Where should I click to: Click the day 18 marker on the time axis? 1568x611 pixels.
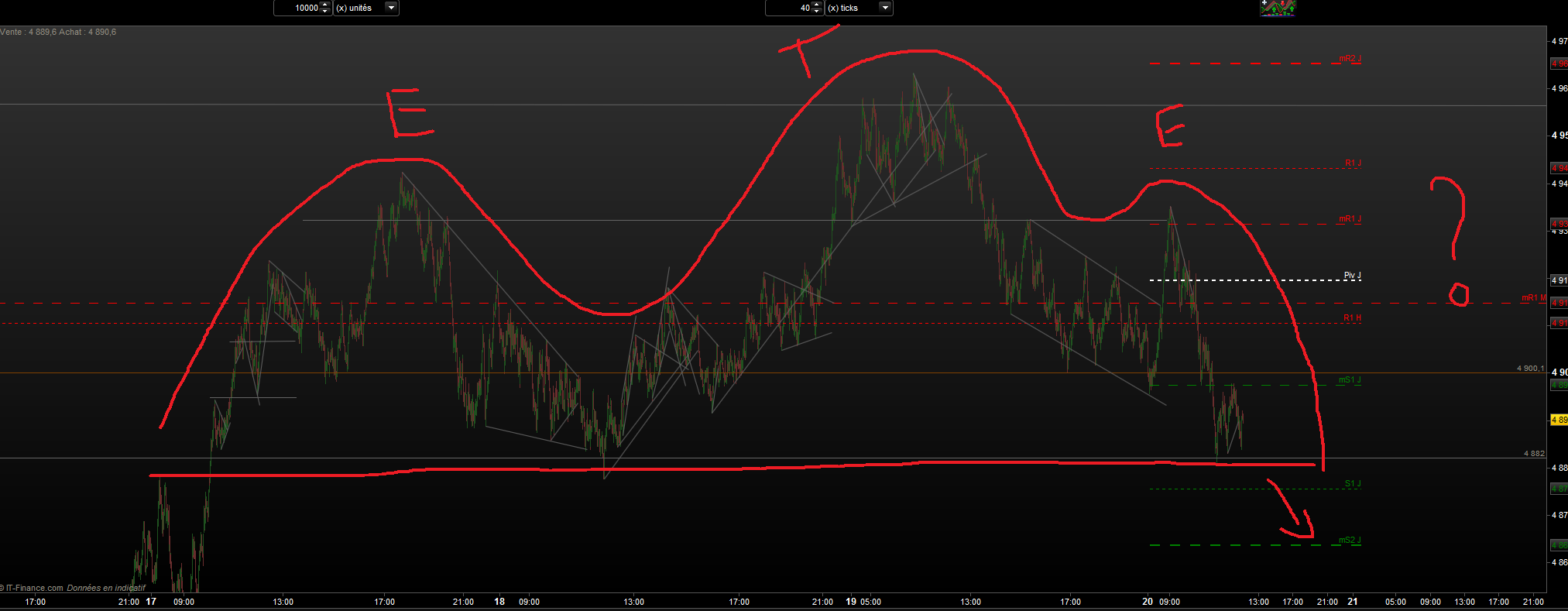(x=499, y=602)
